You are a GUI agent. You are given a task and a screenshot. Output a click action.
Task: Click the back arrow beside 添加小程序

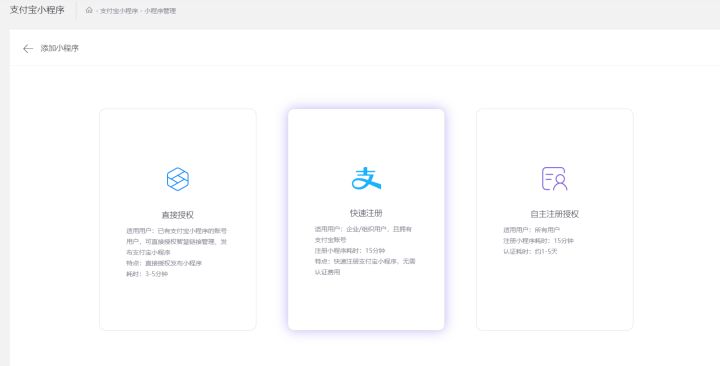point(28,49)
